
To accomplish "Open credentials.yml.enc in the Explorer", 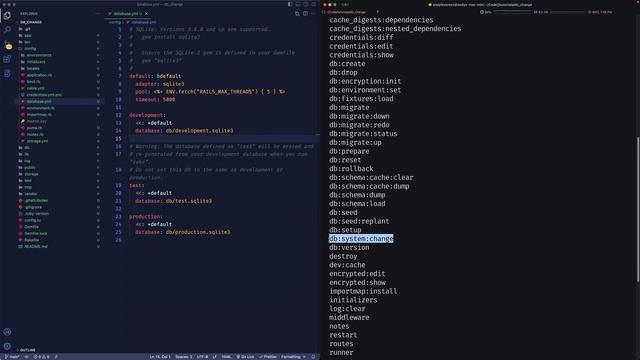I will [x=44, y=95].
